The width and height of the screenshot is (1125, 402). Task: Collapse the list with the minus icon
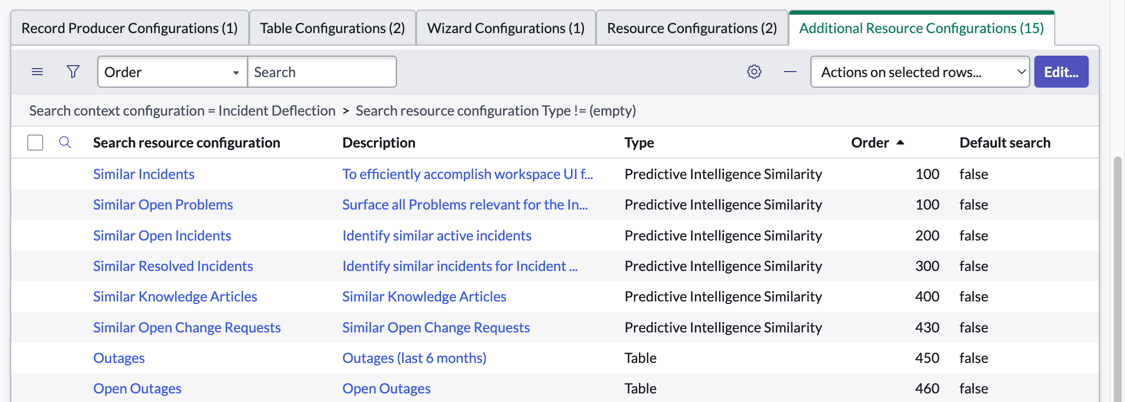(x=790, y=72)
